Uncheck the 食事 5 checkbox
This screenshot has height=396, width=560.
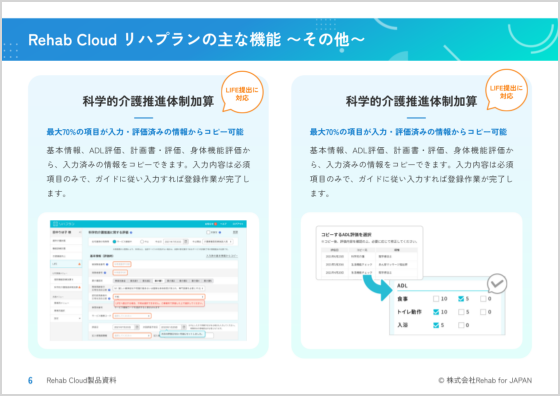[461, 299]
